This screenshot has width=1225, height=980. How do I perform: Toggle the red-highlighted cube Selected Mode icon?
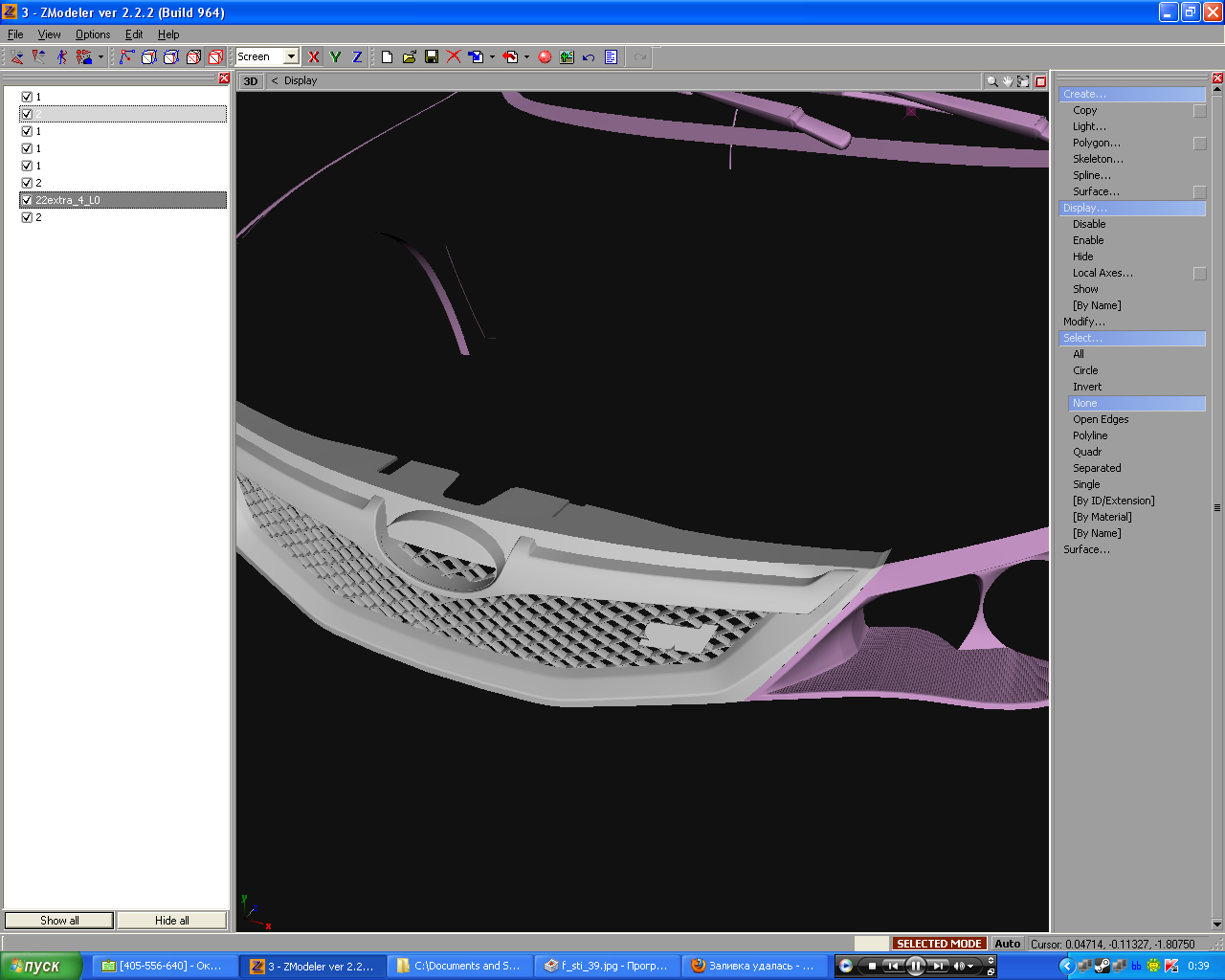(x=215, y=57)
